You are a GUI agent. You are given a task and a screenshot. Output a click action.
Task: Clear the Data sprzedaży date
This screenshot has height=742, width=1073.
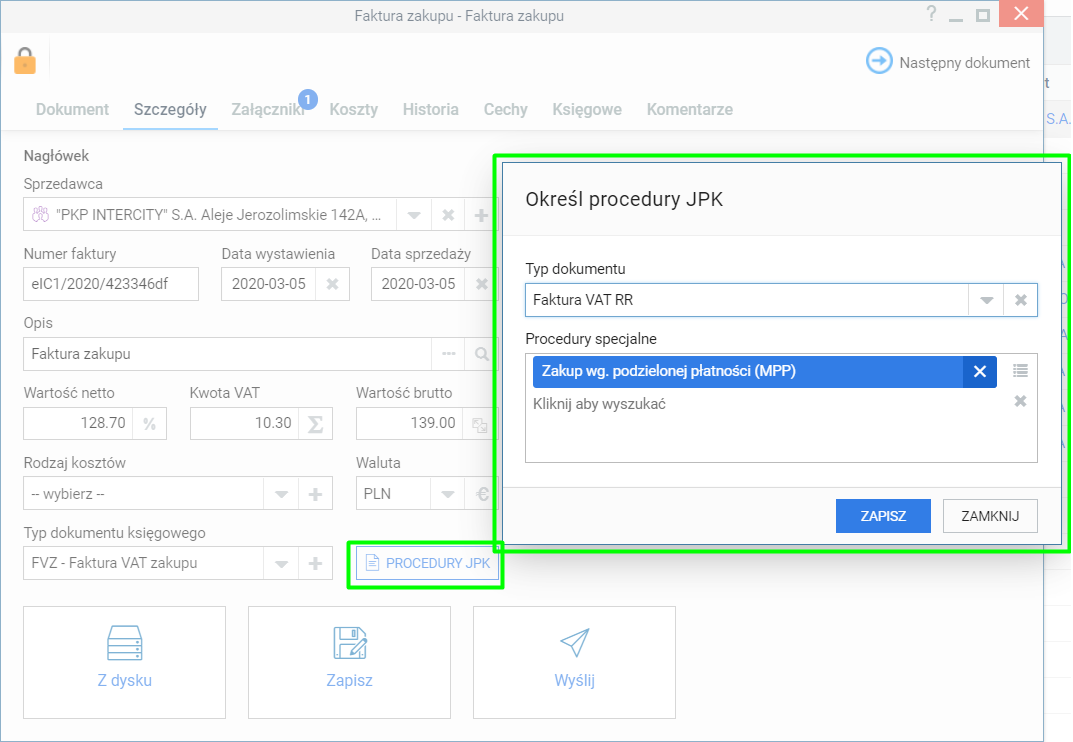point(482,284)
